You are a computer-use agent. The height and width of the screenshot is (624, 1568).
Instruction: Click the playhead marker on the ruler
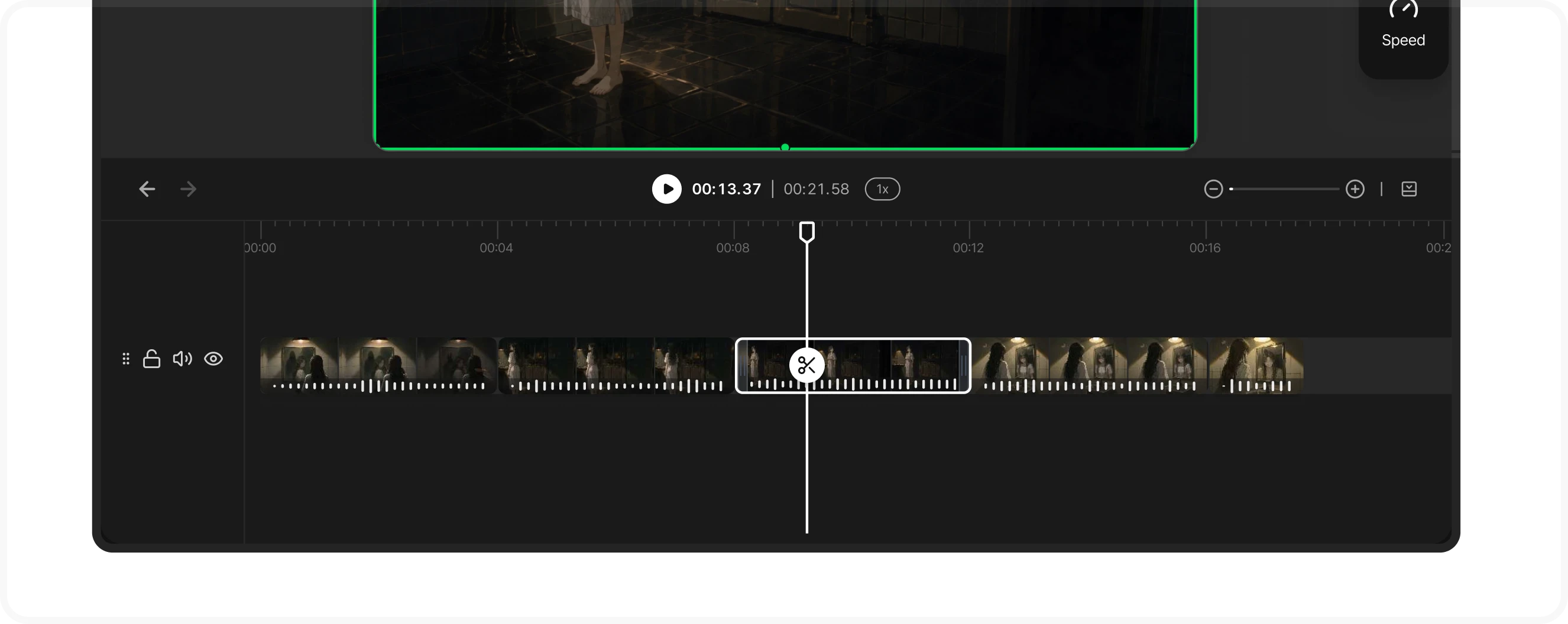(x=806, y=232)
